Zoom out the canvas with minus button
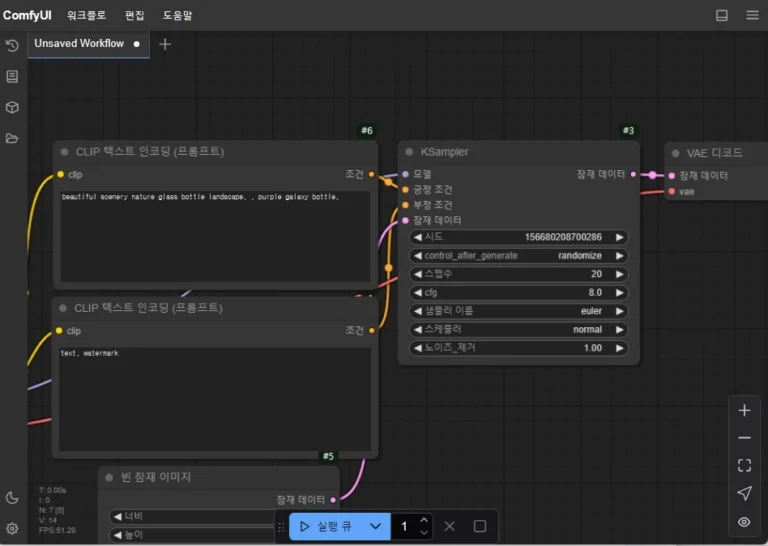The width and height of the screenshot is (768, 546). [x=744, y=438]
